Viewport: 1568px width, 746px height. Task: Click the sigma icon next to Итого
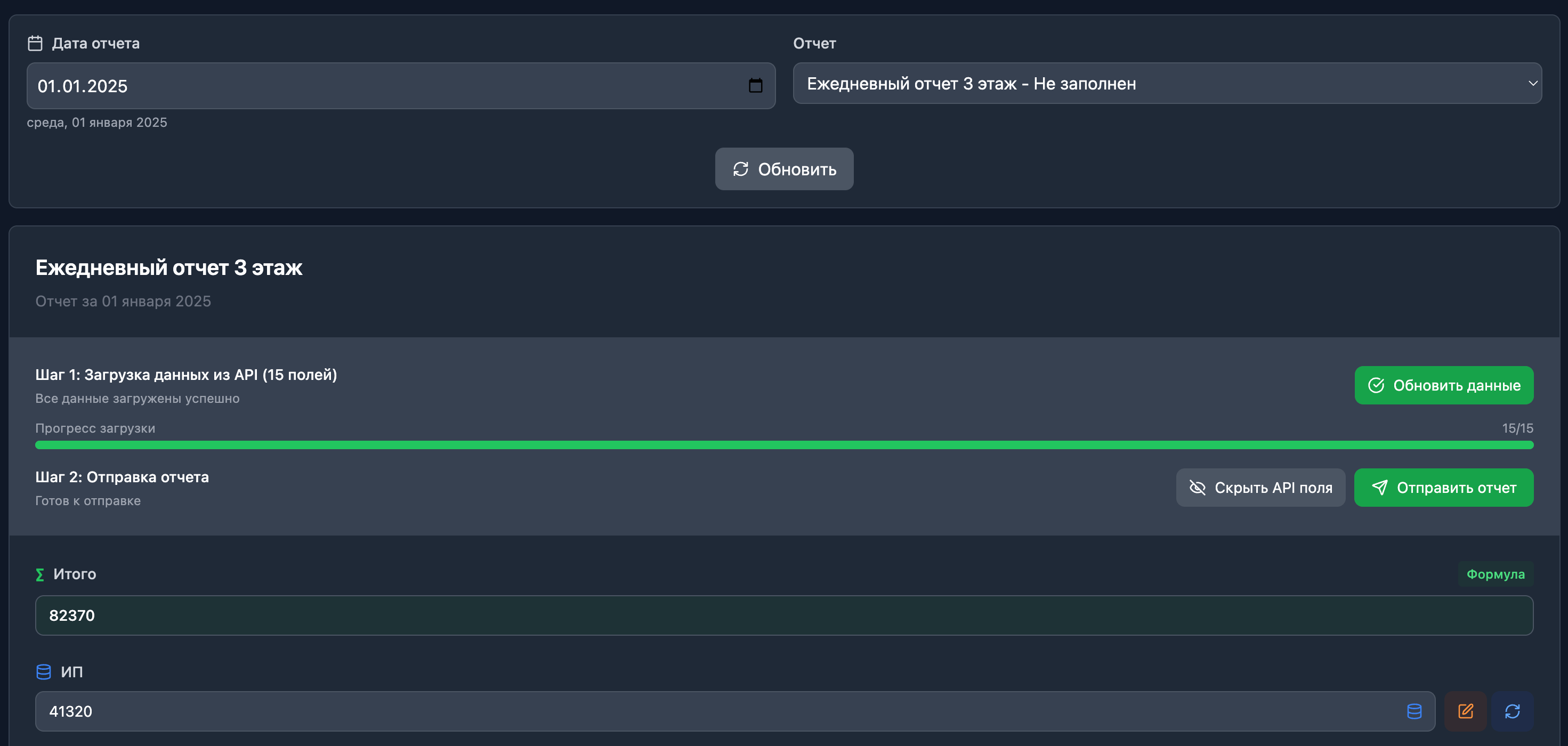point(40,574)
